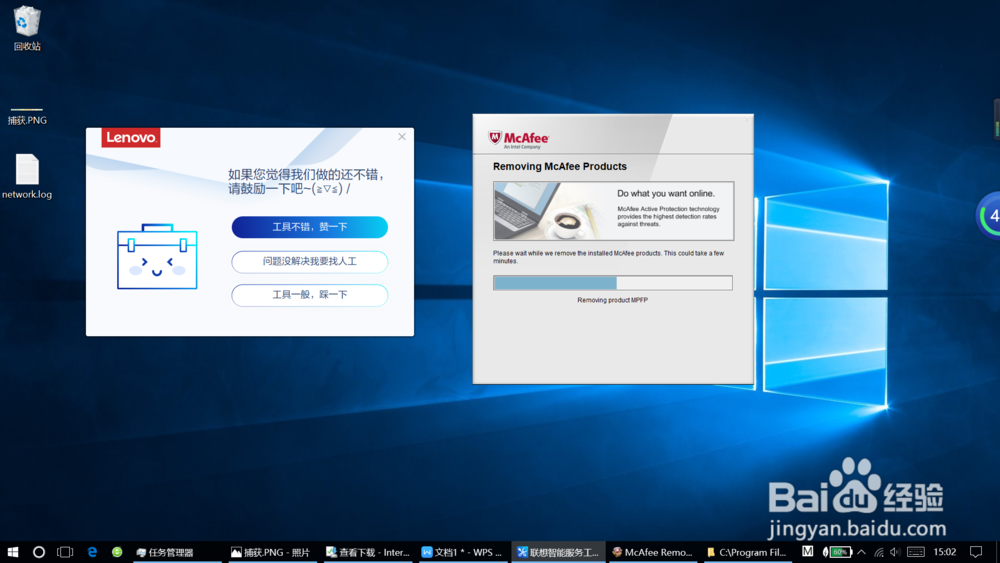Open the volume tray icon
This screenshot has height=563, width=1000.
(895, 552)
